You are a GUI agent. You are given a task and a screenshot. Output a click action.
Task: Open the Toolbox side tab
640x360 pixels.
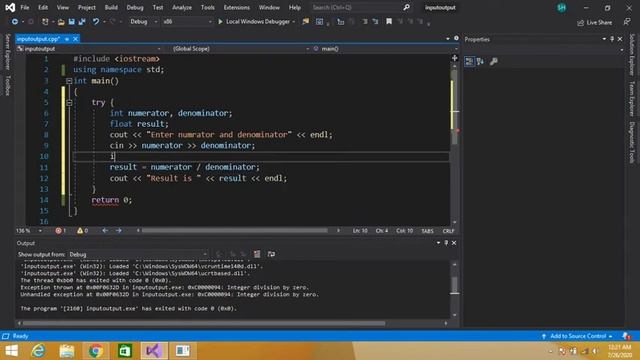(7, 85)
